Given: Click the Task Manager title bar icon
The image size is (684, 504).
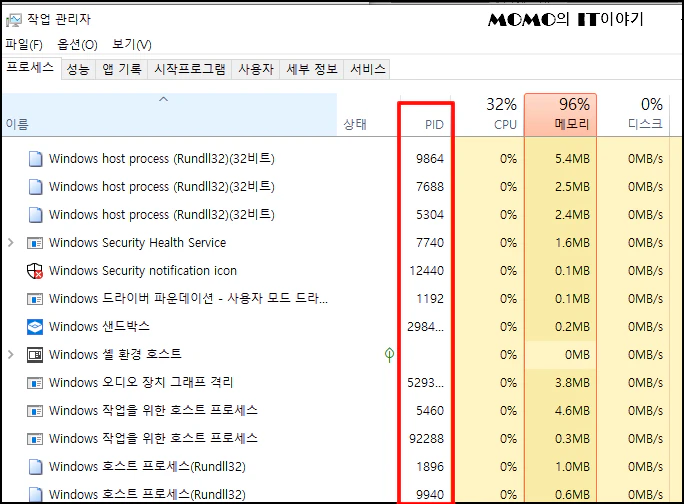Looking at the screenshot, I should (x=14, y=20).
